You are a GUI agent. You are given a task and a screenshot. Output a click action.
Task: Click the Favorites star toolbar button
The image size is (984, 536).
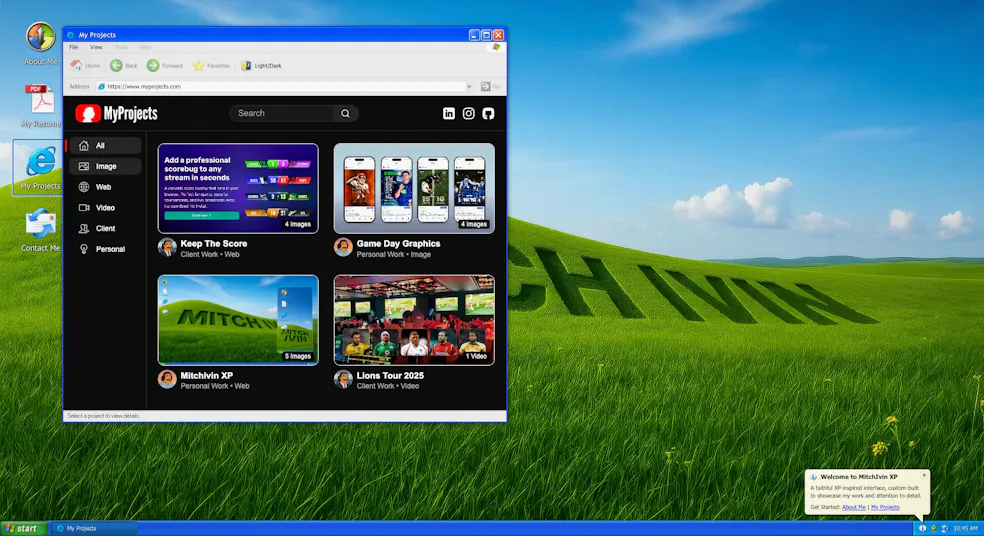(x=211, y=65)
